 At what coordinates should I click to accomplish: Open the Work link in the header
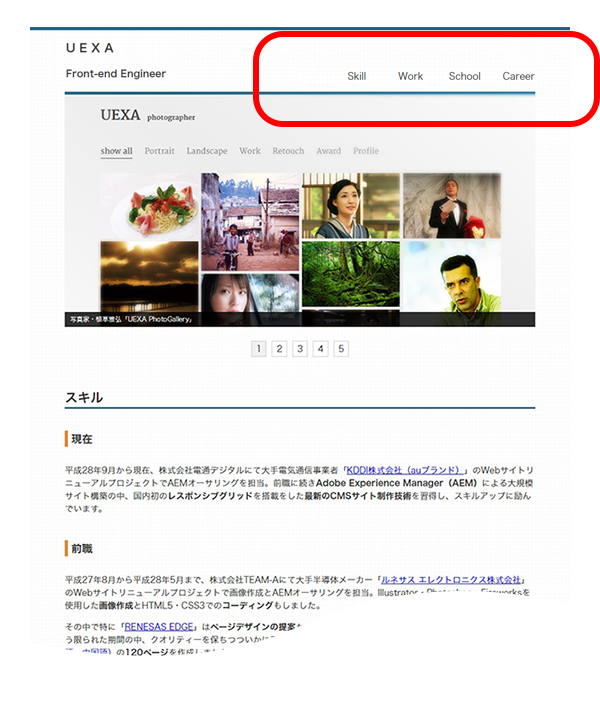410,76
